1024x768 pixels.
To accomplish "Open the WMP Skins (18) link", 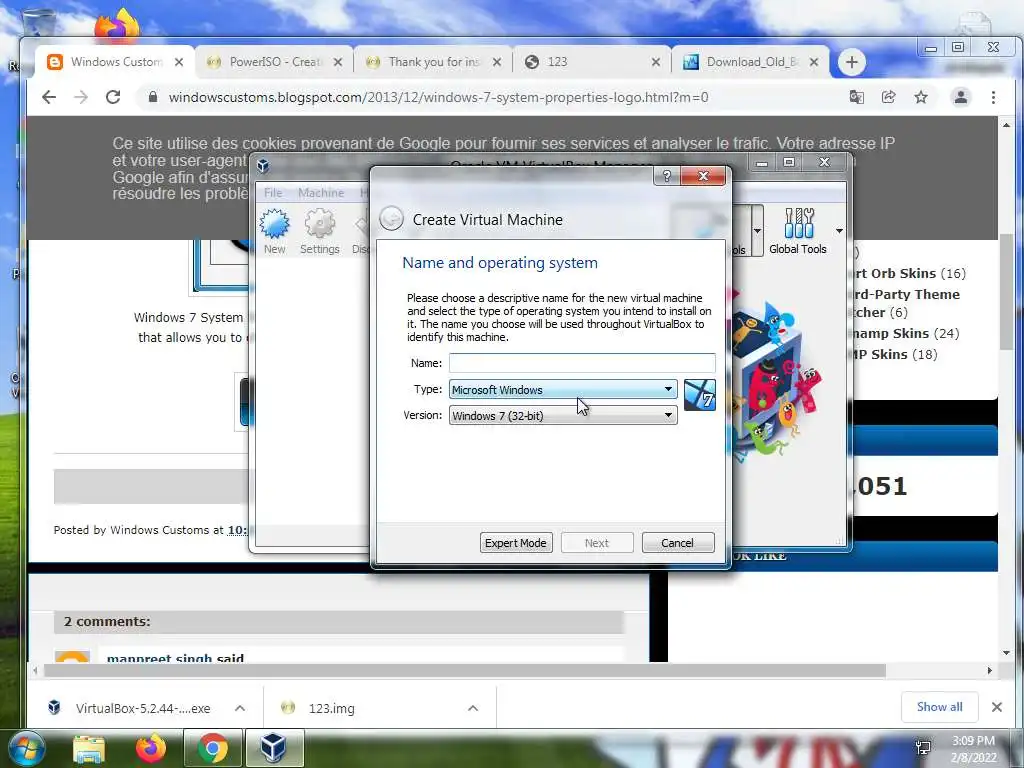I will coord(893,354).
